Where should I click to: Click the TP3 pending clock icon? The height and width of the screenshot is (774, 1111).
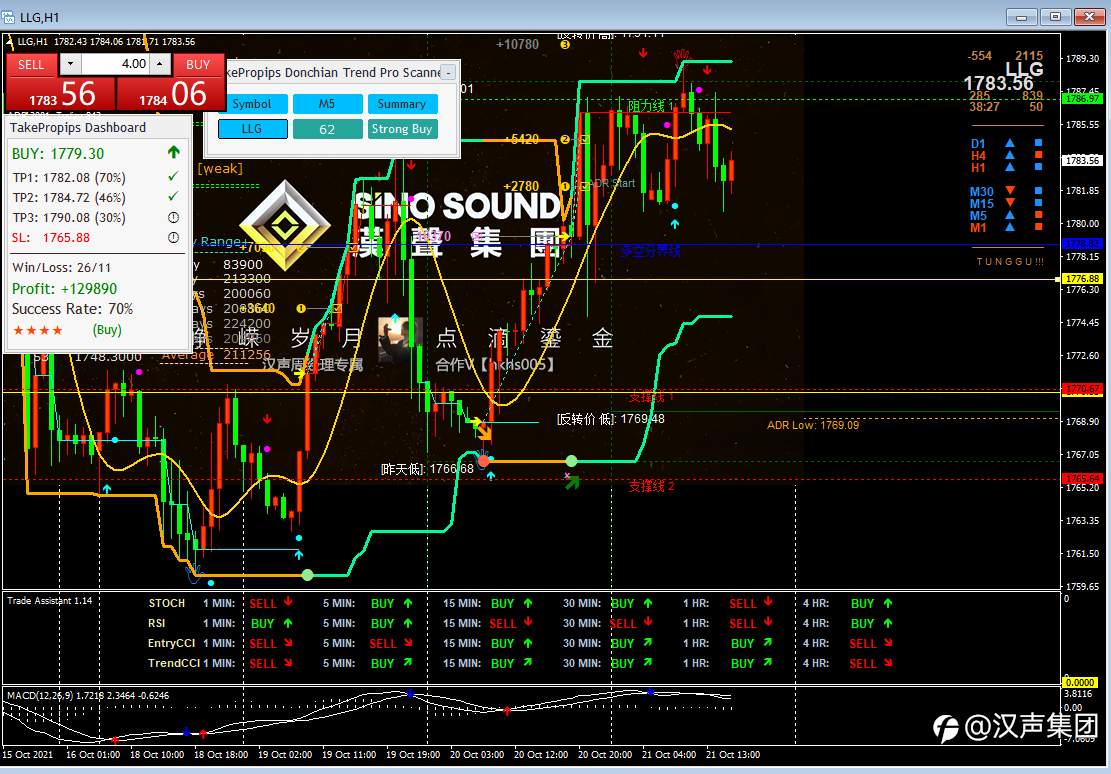[174, 217]
